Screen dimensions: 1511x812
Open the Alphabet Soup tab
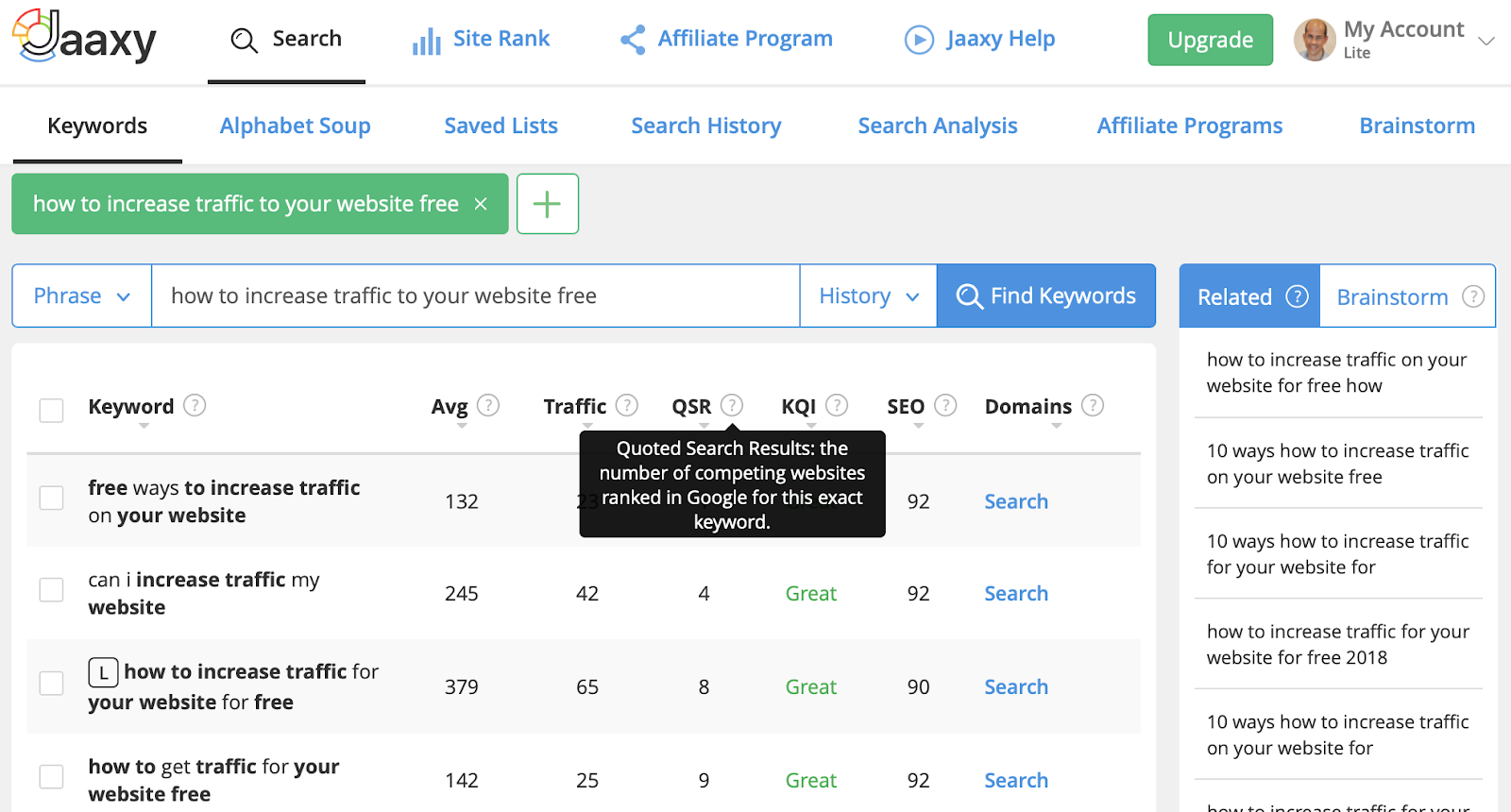[x=295, y=126]
